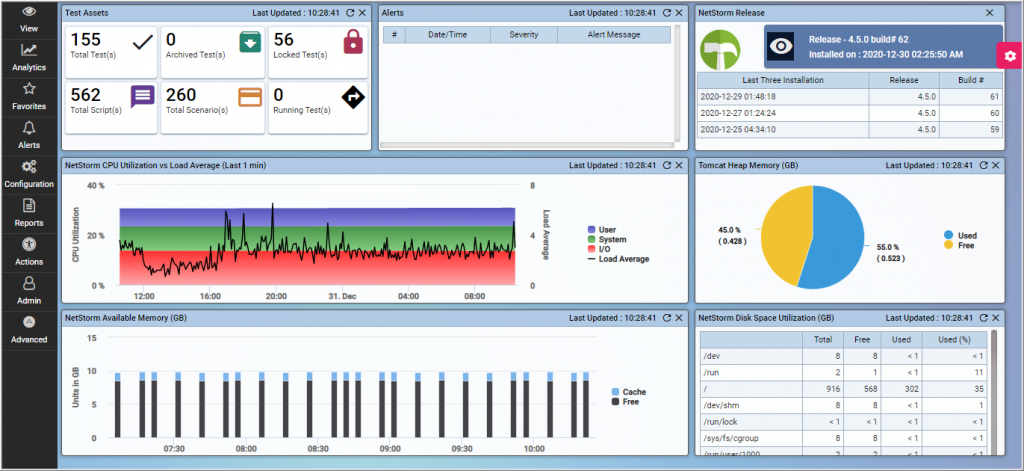Toggle the Cache series in memory legend
This screenshot has width=1024, height=471.
coord(628,392)
